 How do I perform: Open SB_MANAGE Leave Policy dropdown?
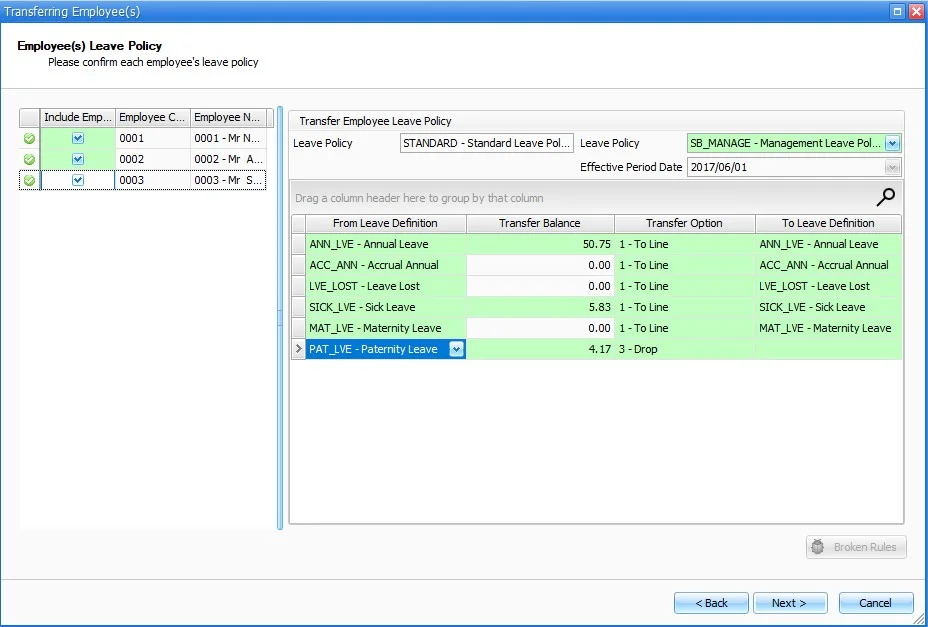(x=892, y=143)
